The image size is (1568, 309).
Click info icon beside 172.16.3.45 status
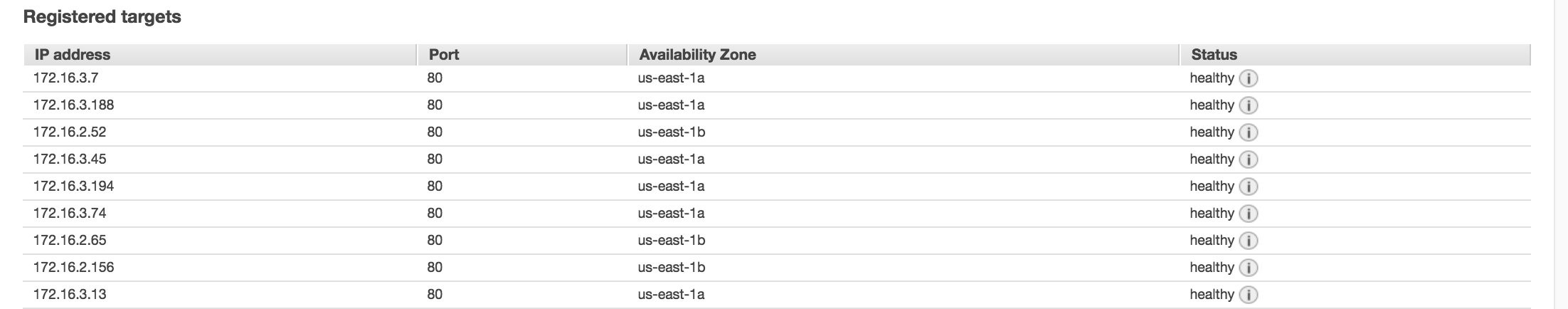[1249, 159]
